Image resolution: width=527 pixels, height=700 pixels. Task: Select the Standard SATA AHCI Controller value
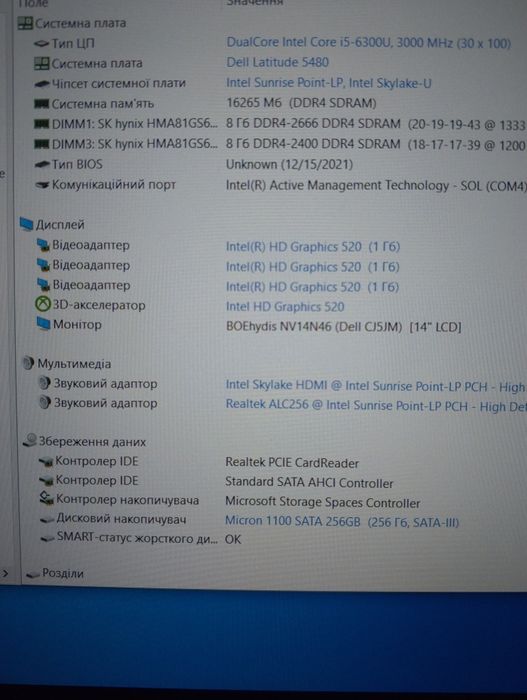pyautogui.click(x=309, y=483)
